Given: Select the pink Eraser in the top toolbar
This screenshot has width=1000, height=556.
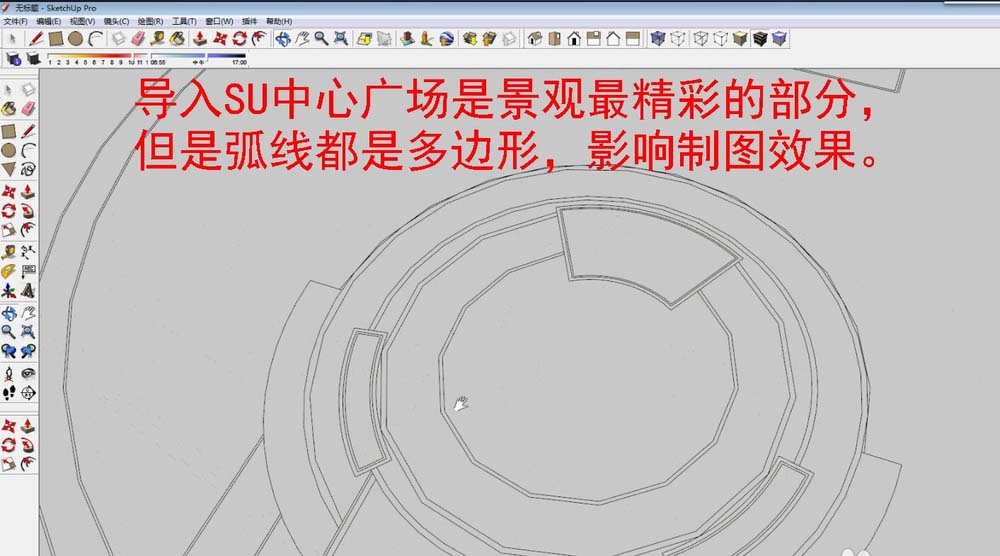Looking at the screenshot, I should [x=138, y=39].
